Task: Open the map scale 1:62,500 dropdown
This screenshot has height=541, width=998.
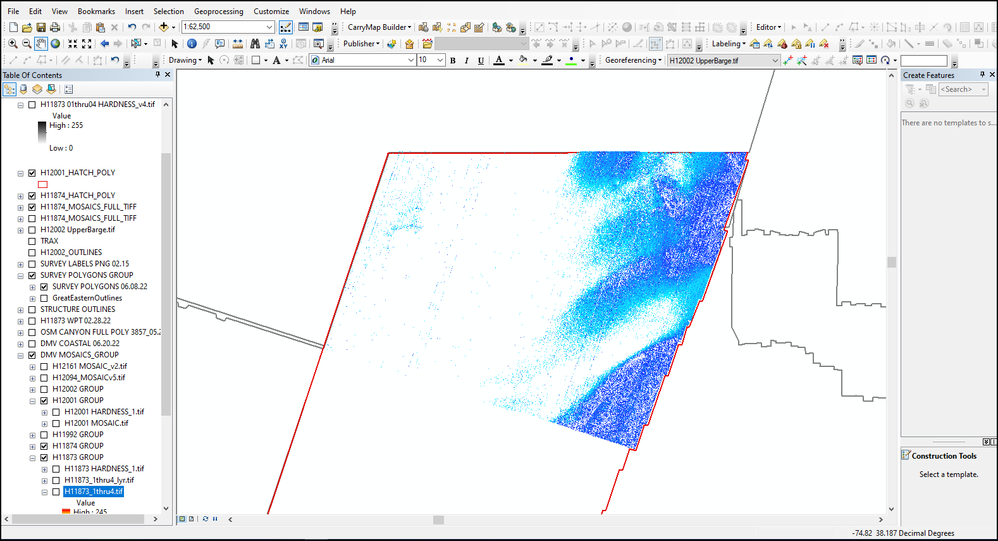Action: point(269,27)
